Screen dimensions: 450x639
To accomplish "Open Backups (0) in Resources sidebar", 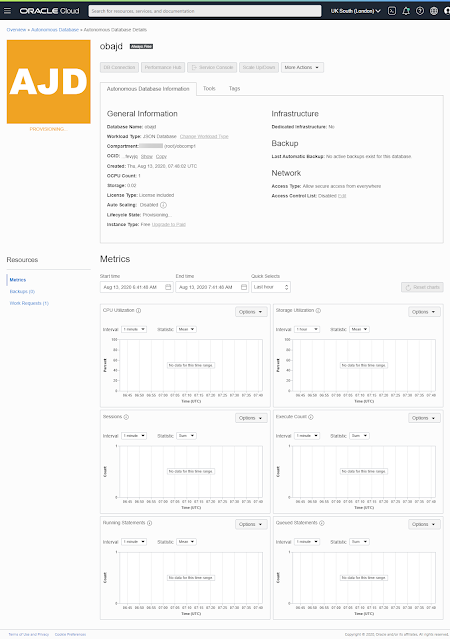I will [x=22, y=292].
